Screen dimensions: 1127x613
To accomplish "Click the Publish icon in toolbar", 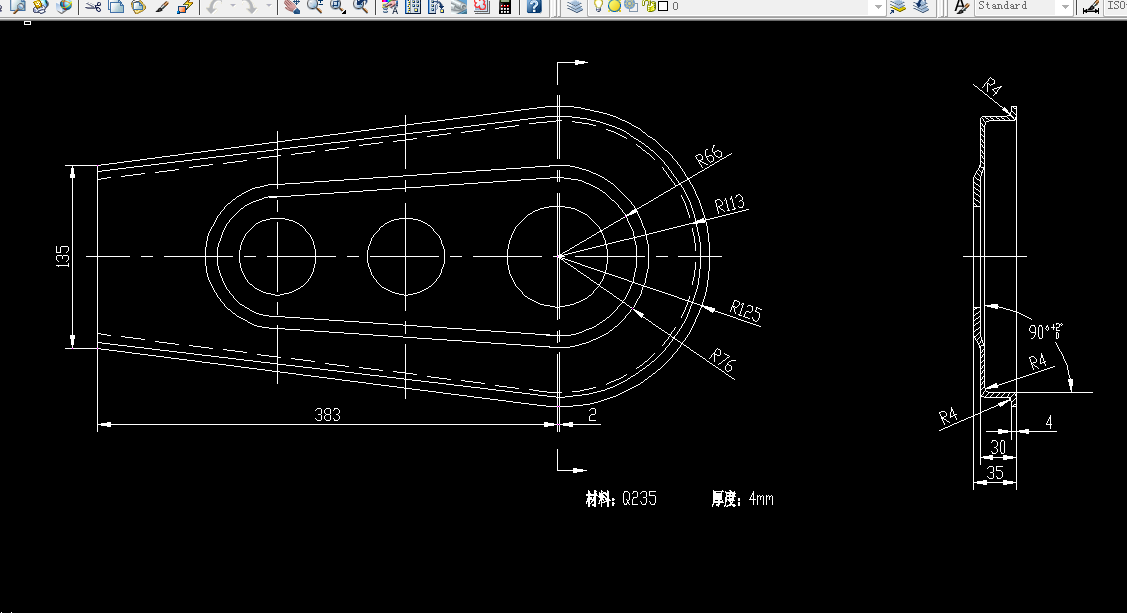I will coord(40,6).
